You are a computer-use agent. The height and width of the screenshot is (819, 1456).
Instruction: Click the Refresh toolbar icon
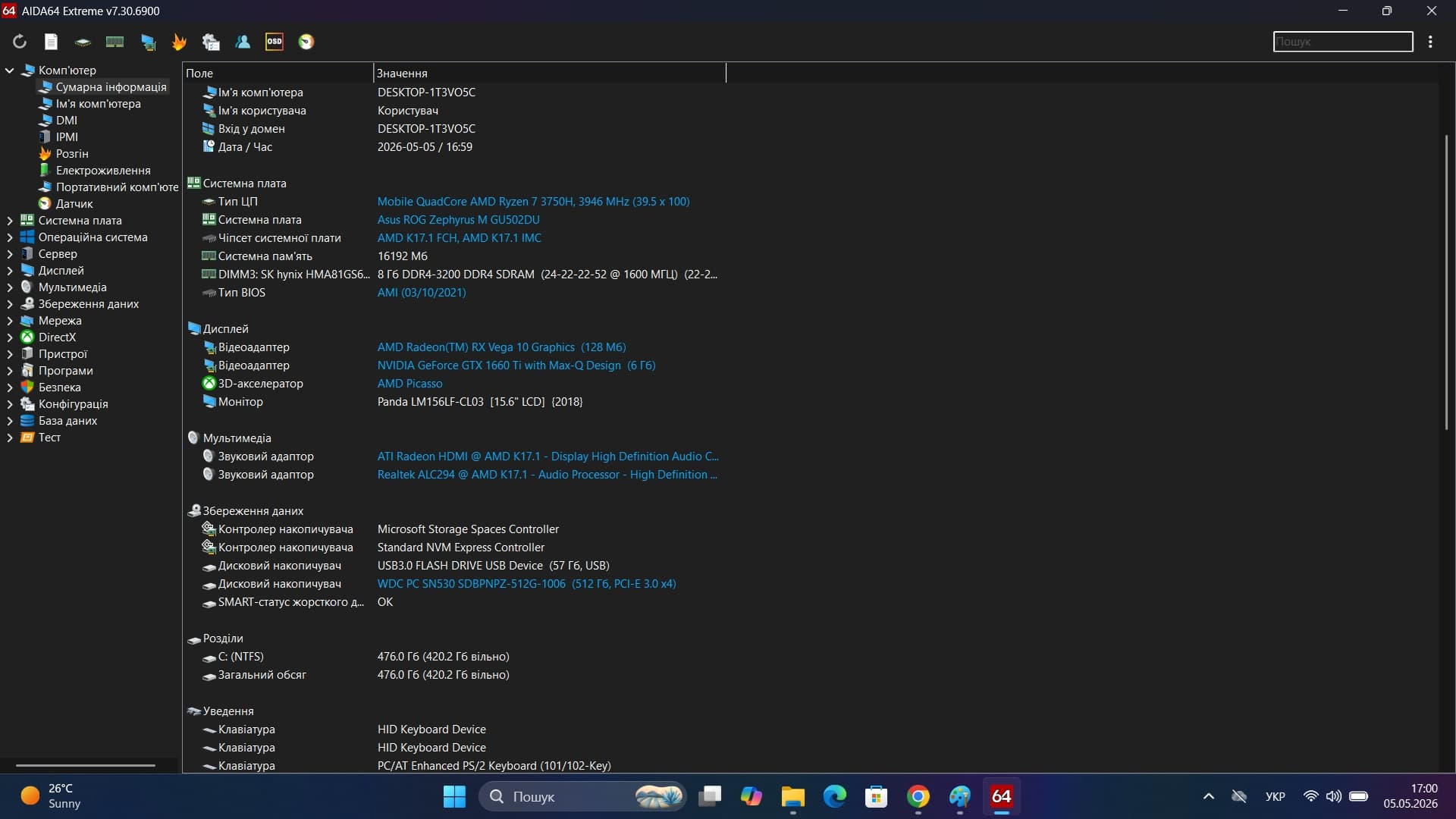[x=20, y=42]
